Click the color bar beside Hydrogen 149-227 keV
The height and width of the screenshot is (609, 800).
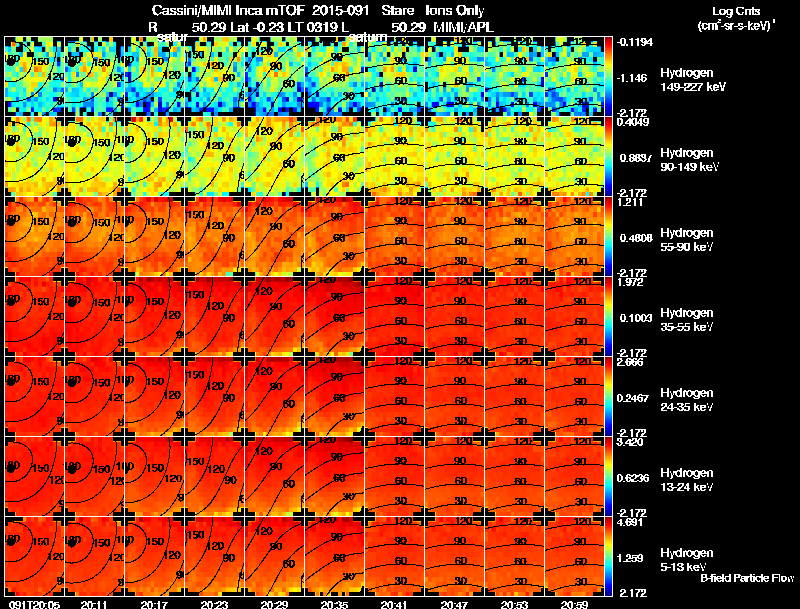pos(608,76)
